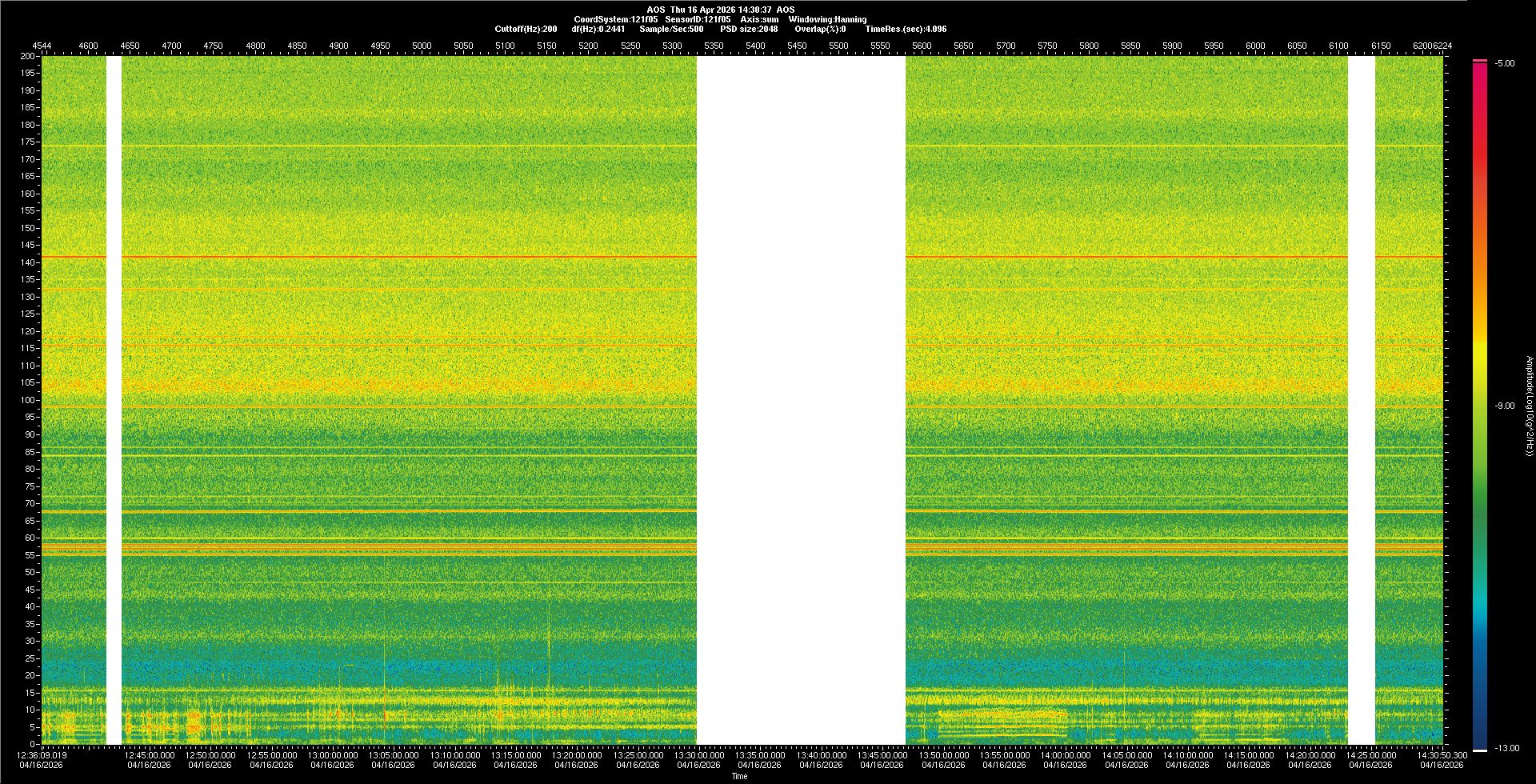1536x784 pixels.
Task: Click the Time axis title at the bottom
Action: click(x=739, y=776)
